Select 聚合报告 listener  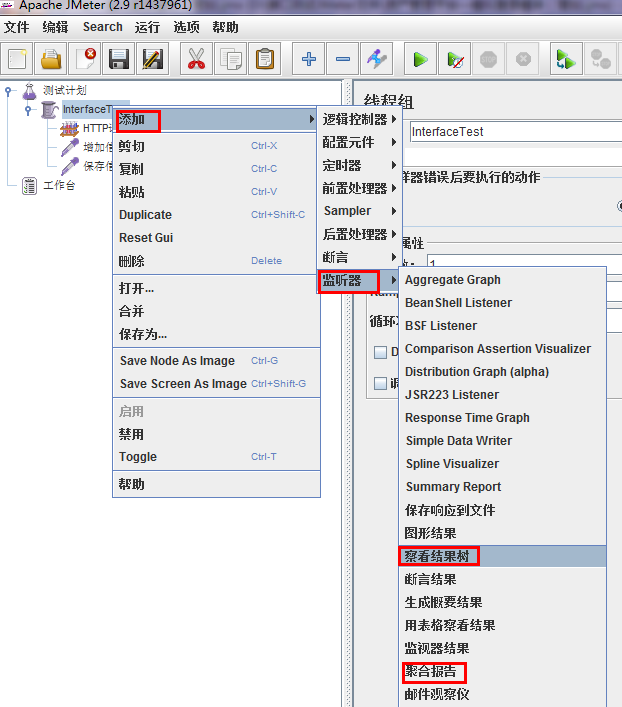click(502, 671)
